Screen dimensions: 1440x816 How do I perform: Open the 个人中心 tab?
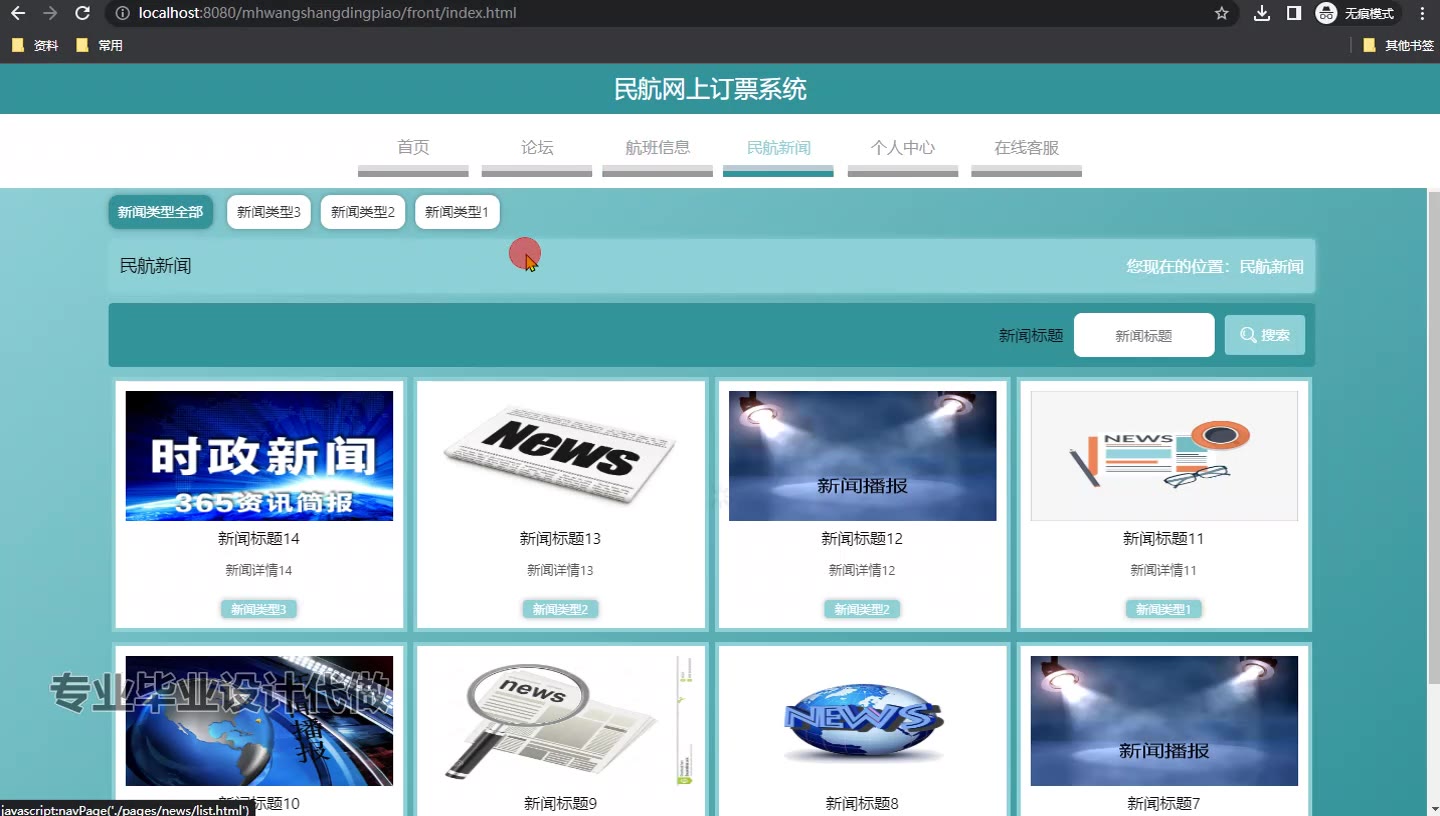[x=903, y=148]
